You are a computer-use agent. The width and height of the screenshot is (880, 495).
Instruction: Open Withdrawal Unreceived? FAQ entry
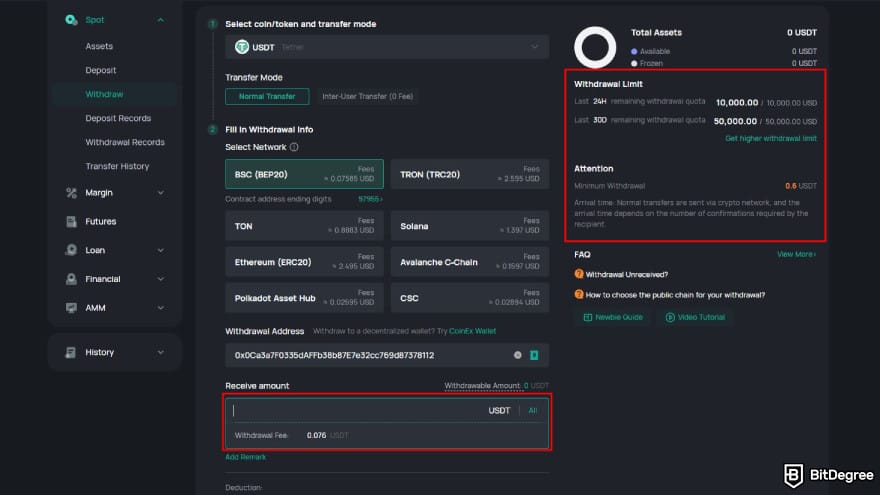tap(626, 274)
